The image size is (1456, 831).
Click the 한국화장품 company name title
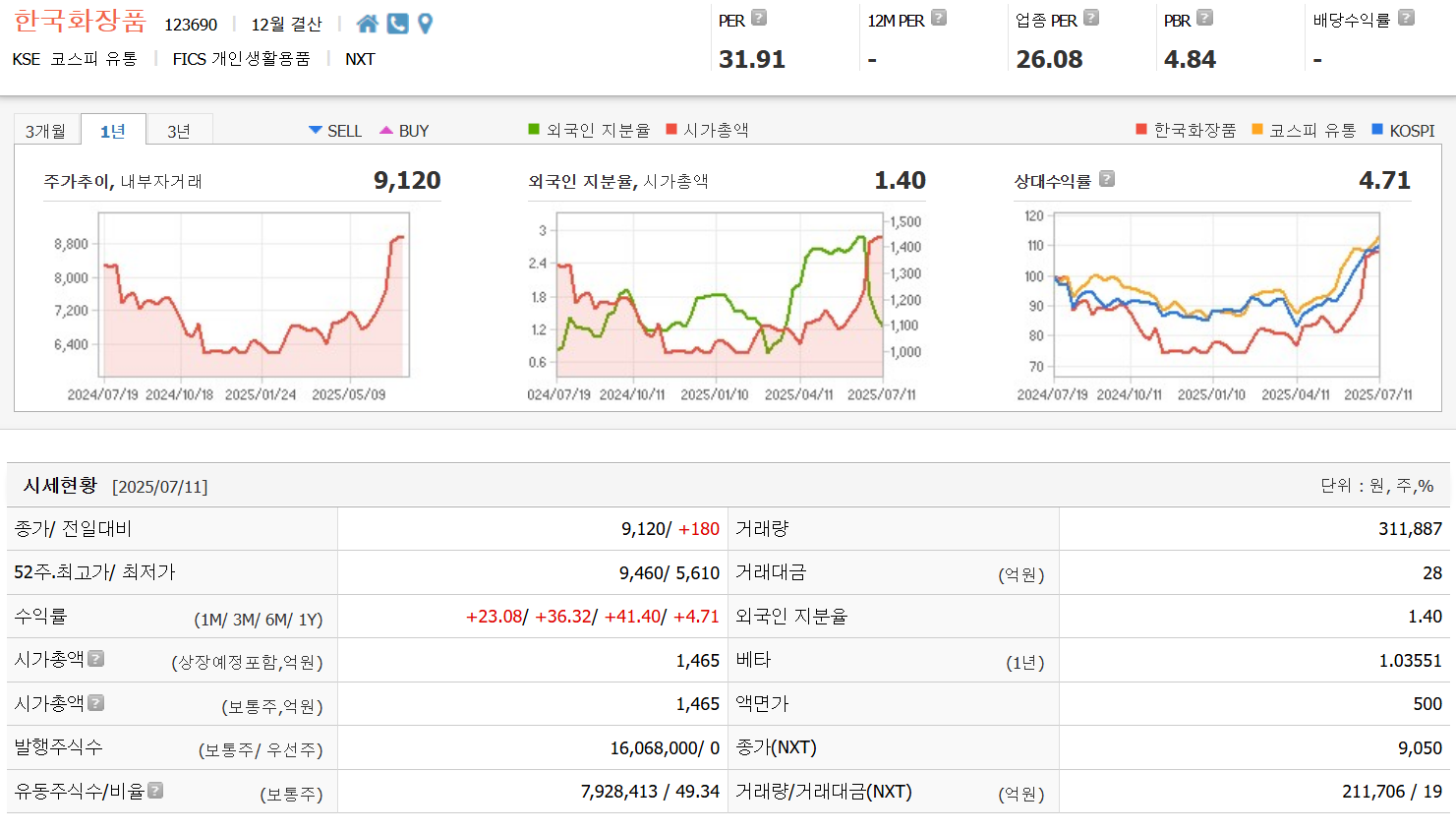(80, 21)
